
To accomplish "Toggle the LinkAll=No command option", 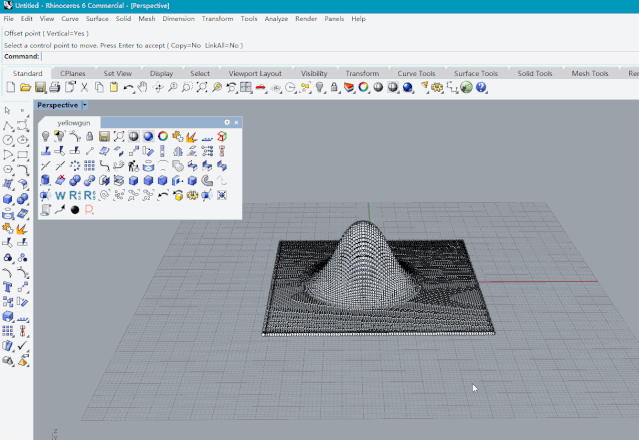I will pos(222,46).
